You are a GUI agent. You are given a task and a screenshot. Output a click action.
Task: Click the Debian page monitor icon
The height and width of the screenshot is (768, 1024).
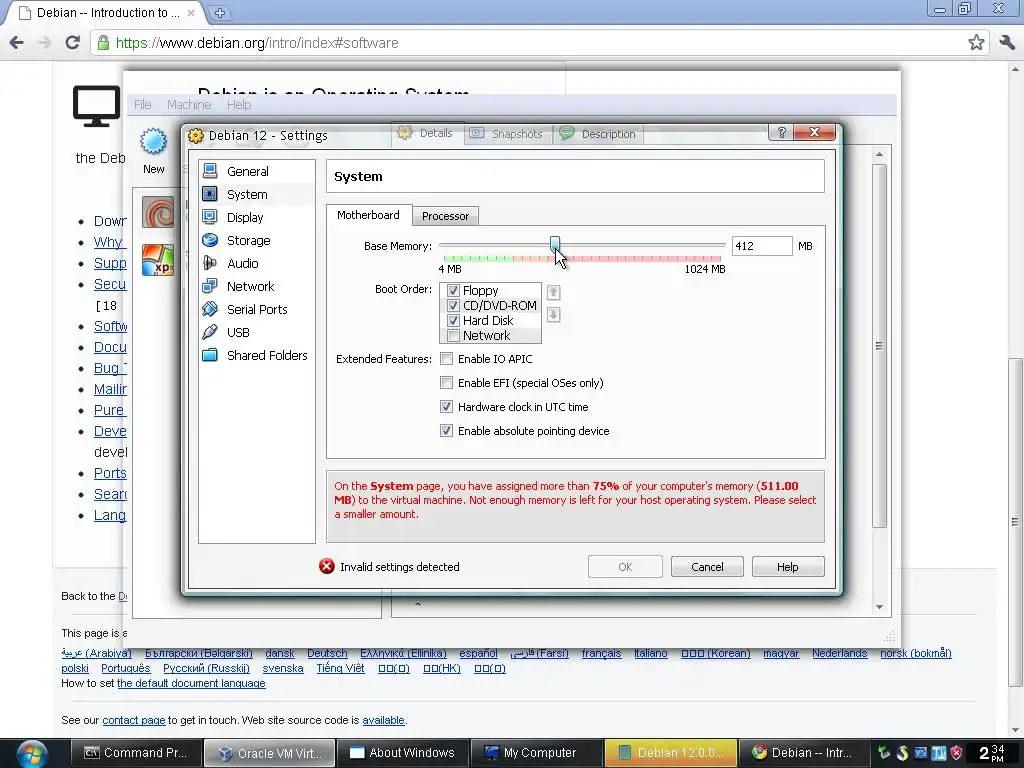tap(96, 106)
